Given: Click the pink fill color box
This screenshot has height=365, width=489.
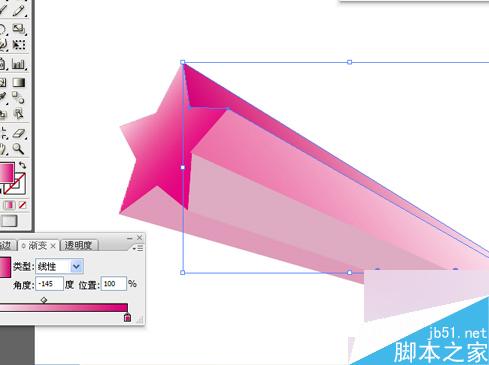Looking at the screenshot, I should pos(7,172).
